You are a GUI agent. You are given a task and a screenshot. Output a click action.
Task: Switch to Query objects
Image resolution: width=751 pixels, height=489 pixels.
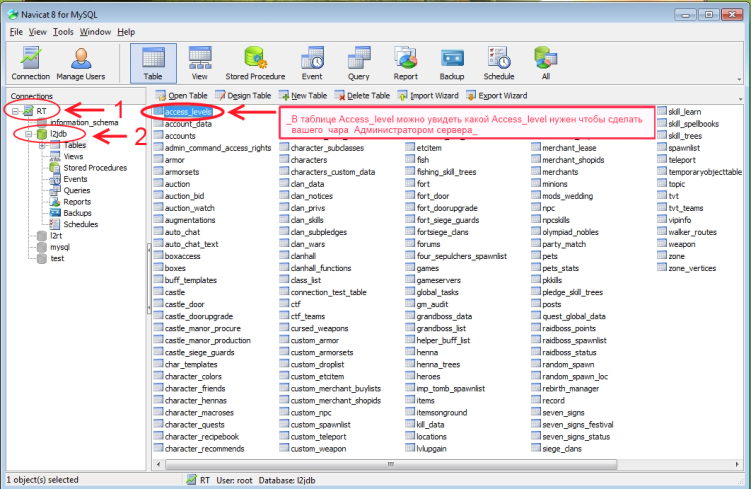click(x=358, y=63)
